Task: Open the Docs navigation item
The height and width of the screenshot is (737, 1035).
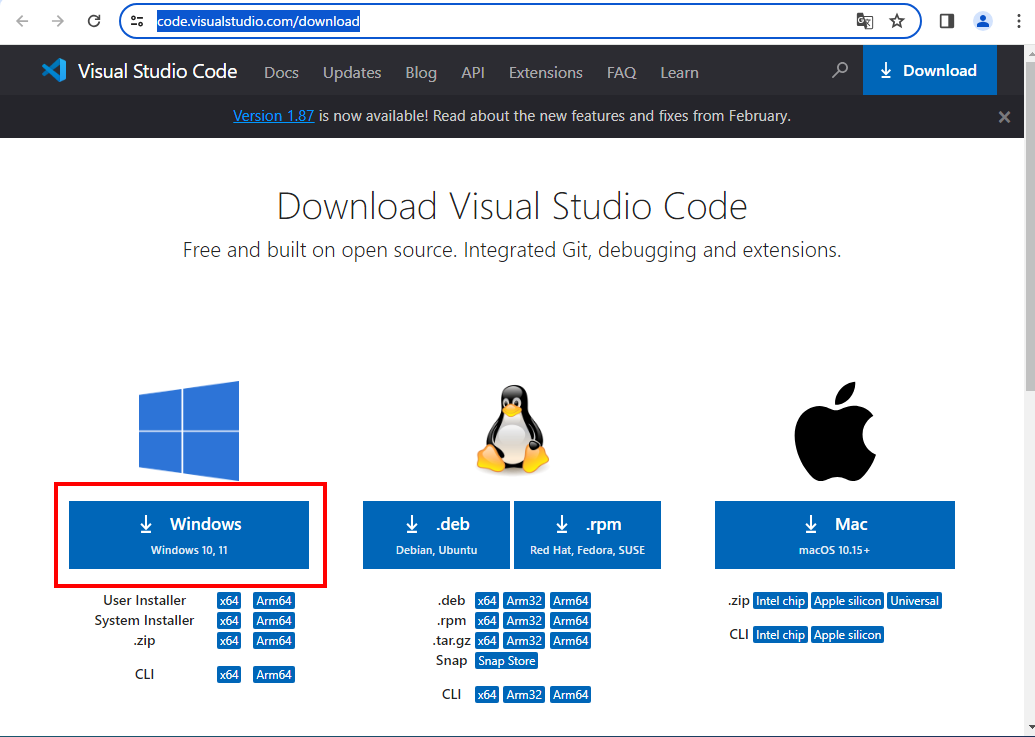Action: [x=281, y=73]
